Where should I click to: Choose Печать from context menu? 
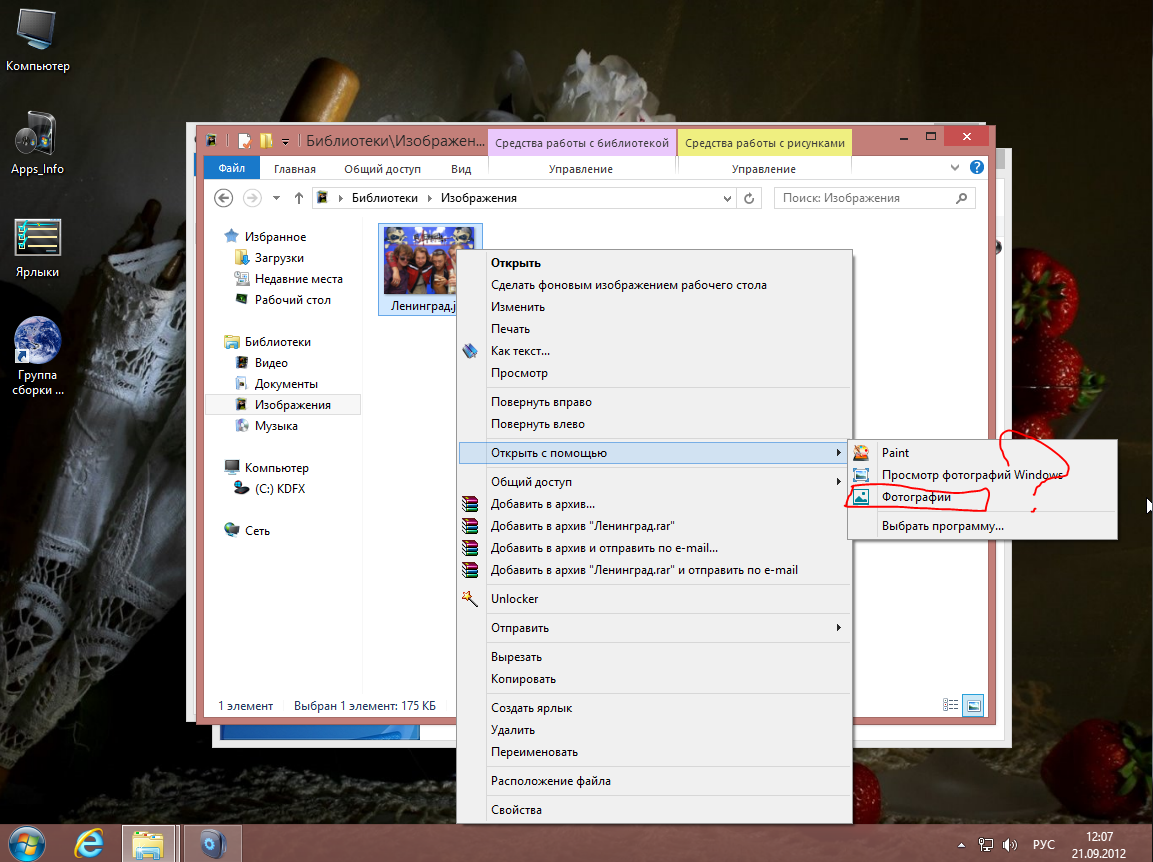[x=654, y=329]
